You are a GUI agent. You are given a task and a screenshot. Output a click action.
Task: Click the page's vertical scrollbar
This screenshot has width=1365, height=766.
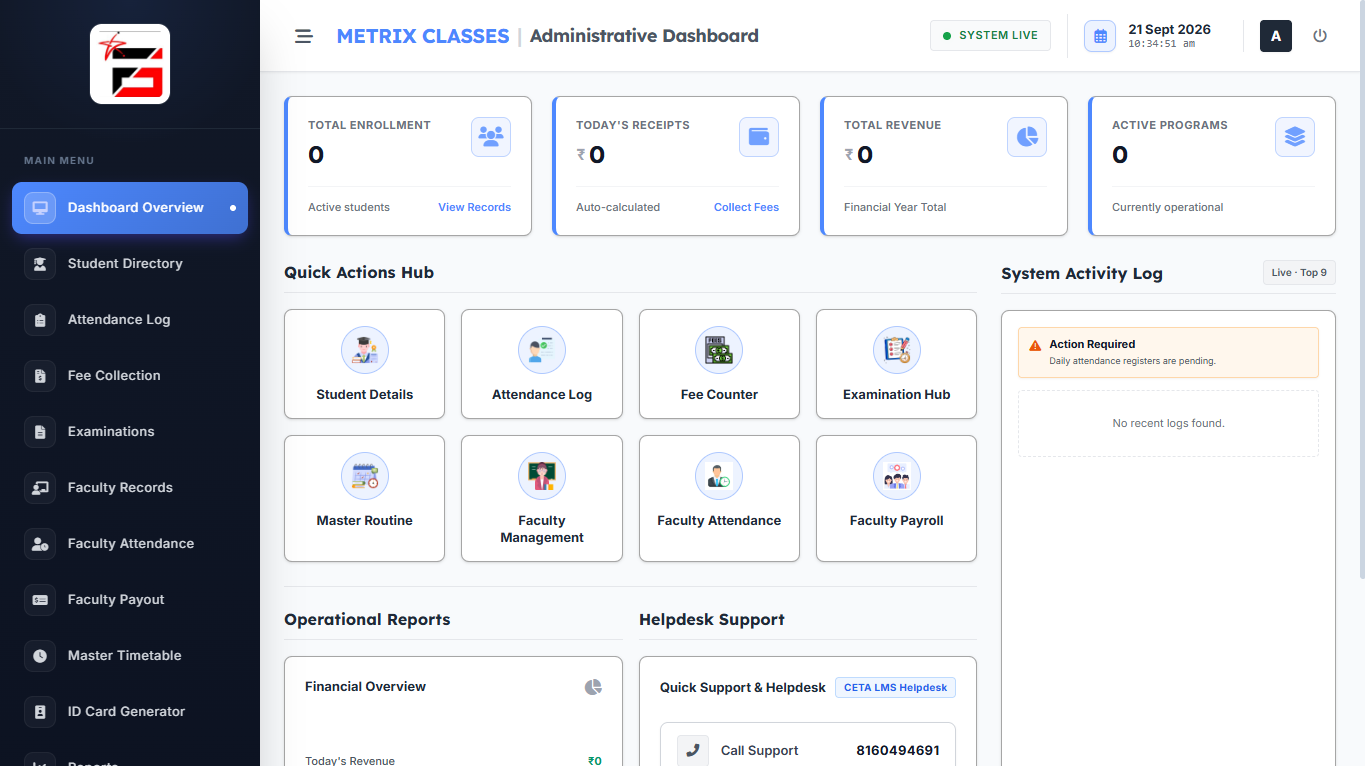1361,290
